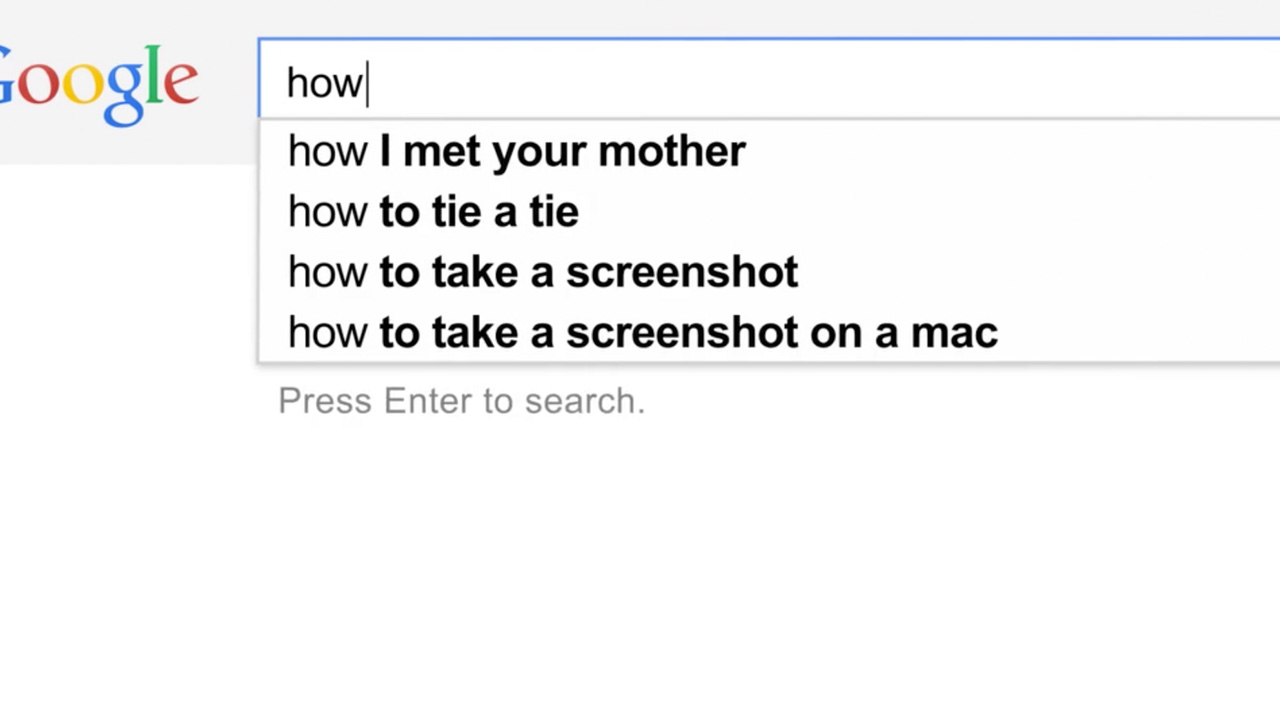The height and width of the screenshot is (720, 1280).
Task: Place the cursor right after "how" in search box
Action: [x=369, y=82]
